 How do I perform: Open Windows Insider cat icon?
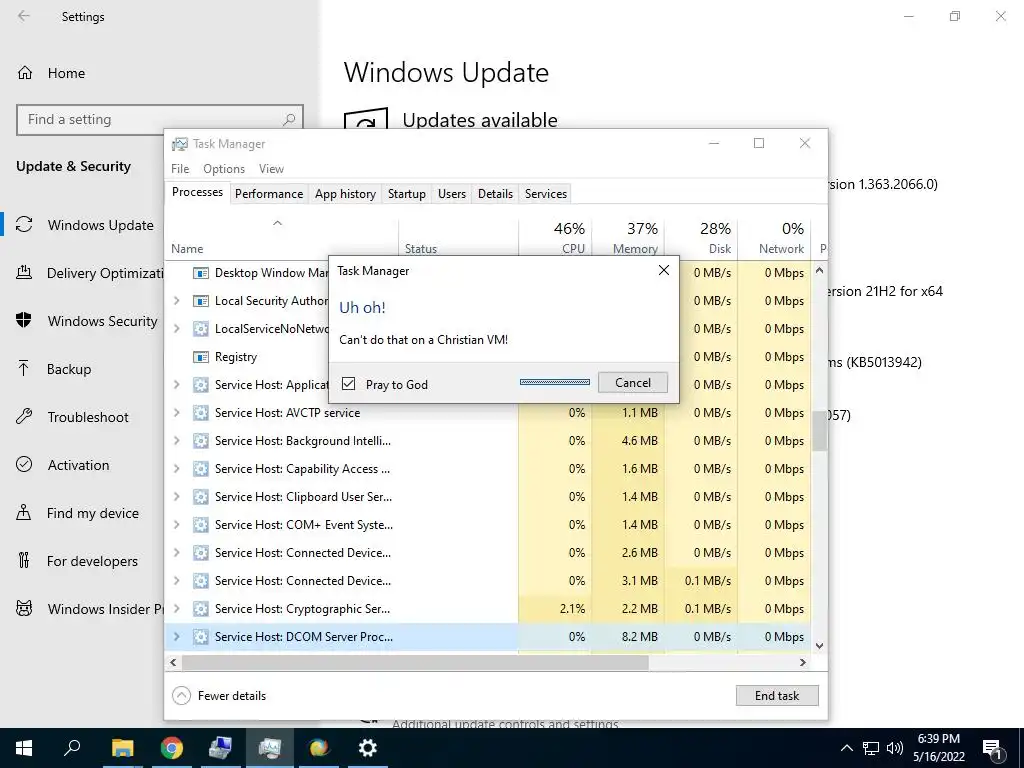(x=24, y=609)
